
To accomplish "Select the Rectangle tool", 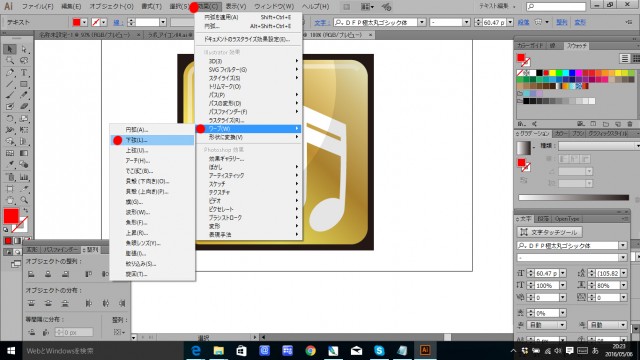I will 24,84.
